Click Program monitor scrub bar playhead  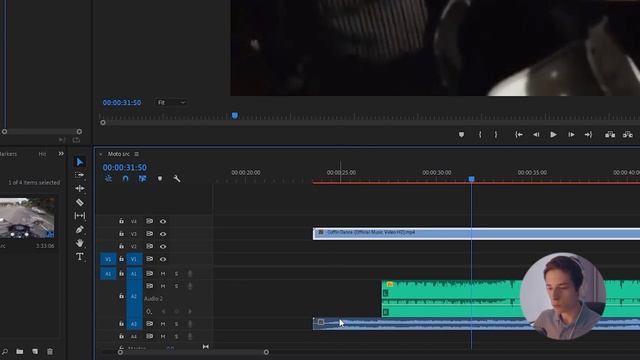(x=235, y=116)
